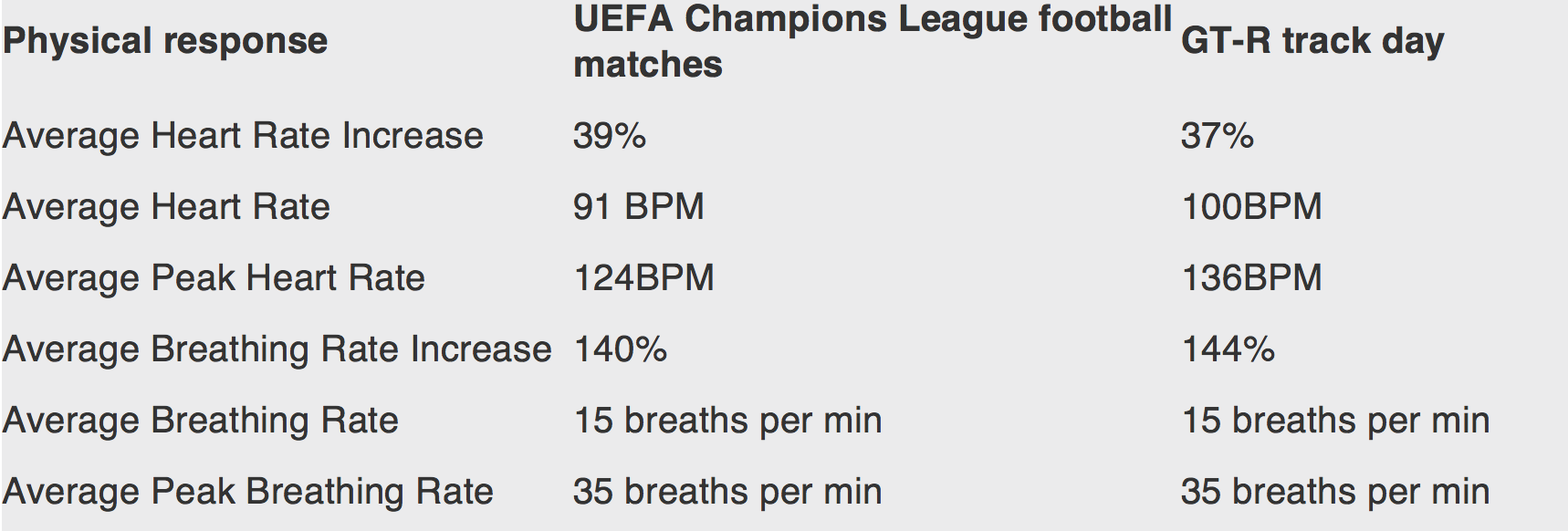
Task: Click the 'Physical response' column header
Action: [x=165, y=41]
